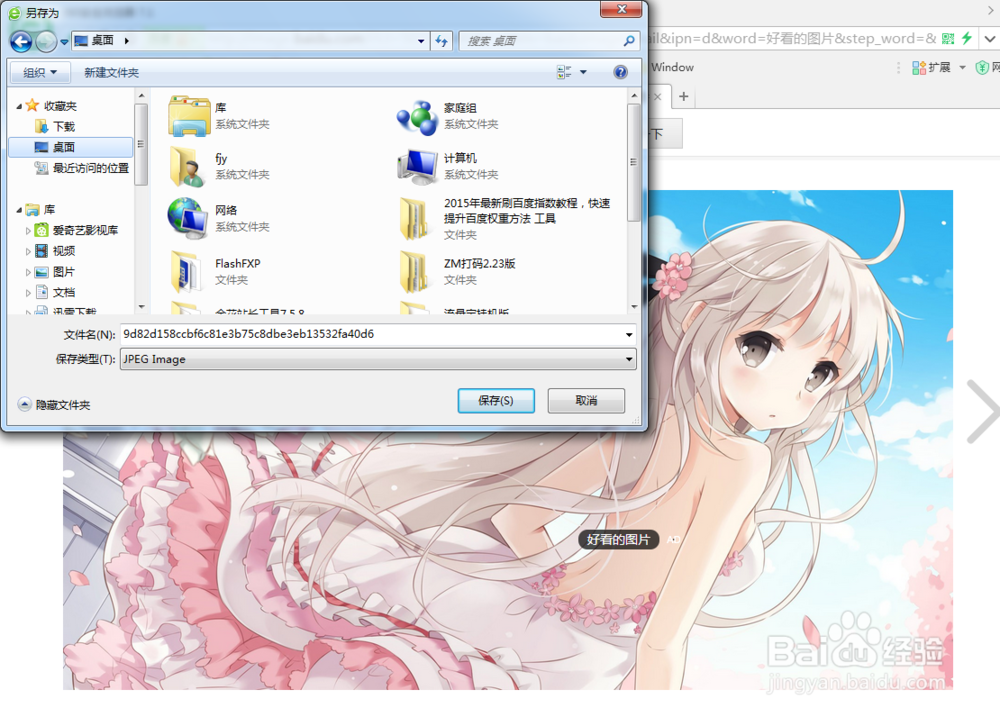Image resolution: width=1000 pixels, height=717 pixels.
Task: Select the 家庭组 icon in file list
Action: point(417,117)
